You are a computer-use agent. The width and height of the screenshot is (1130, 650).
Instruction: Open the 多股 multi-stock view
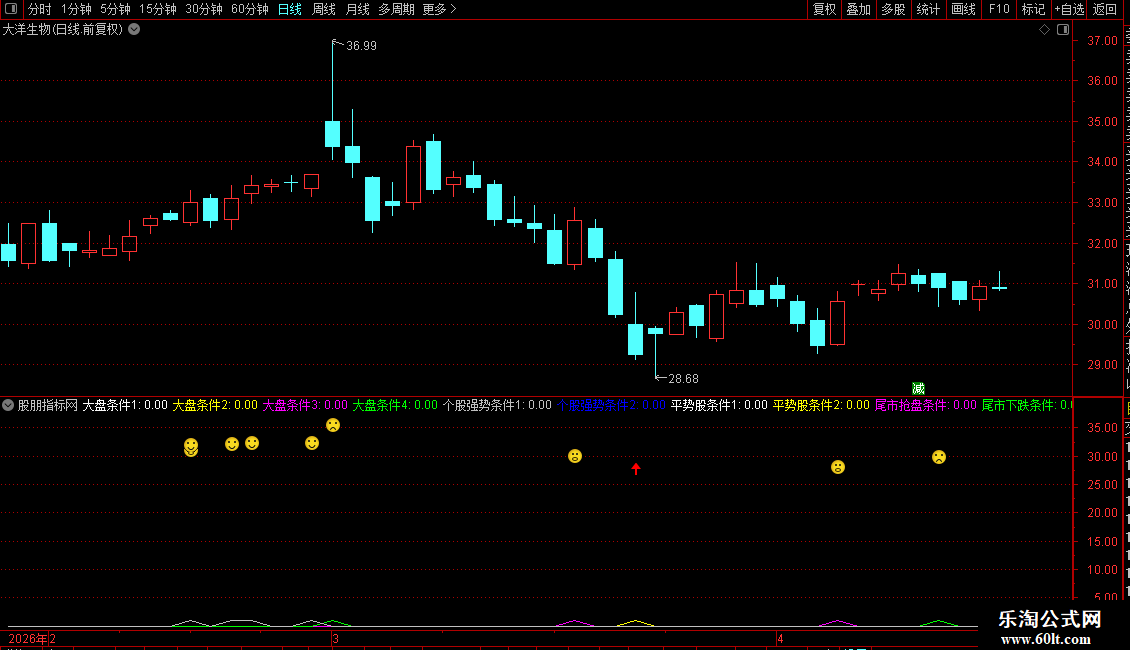tap(894, 9)
